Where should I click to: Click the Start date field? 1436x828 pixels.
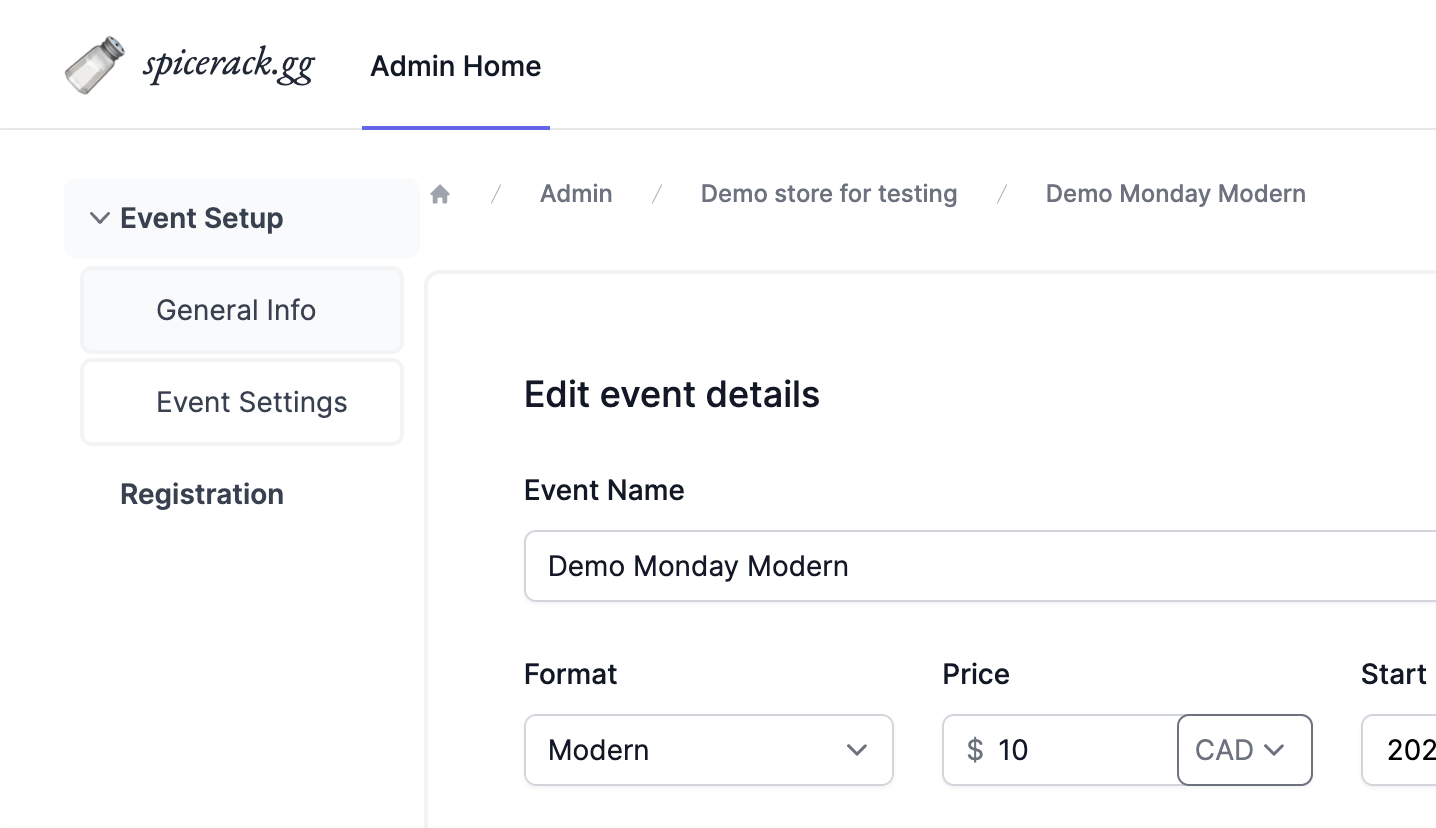[1400, 750]
